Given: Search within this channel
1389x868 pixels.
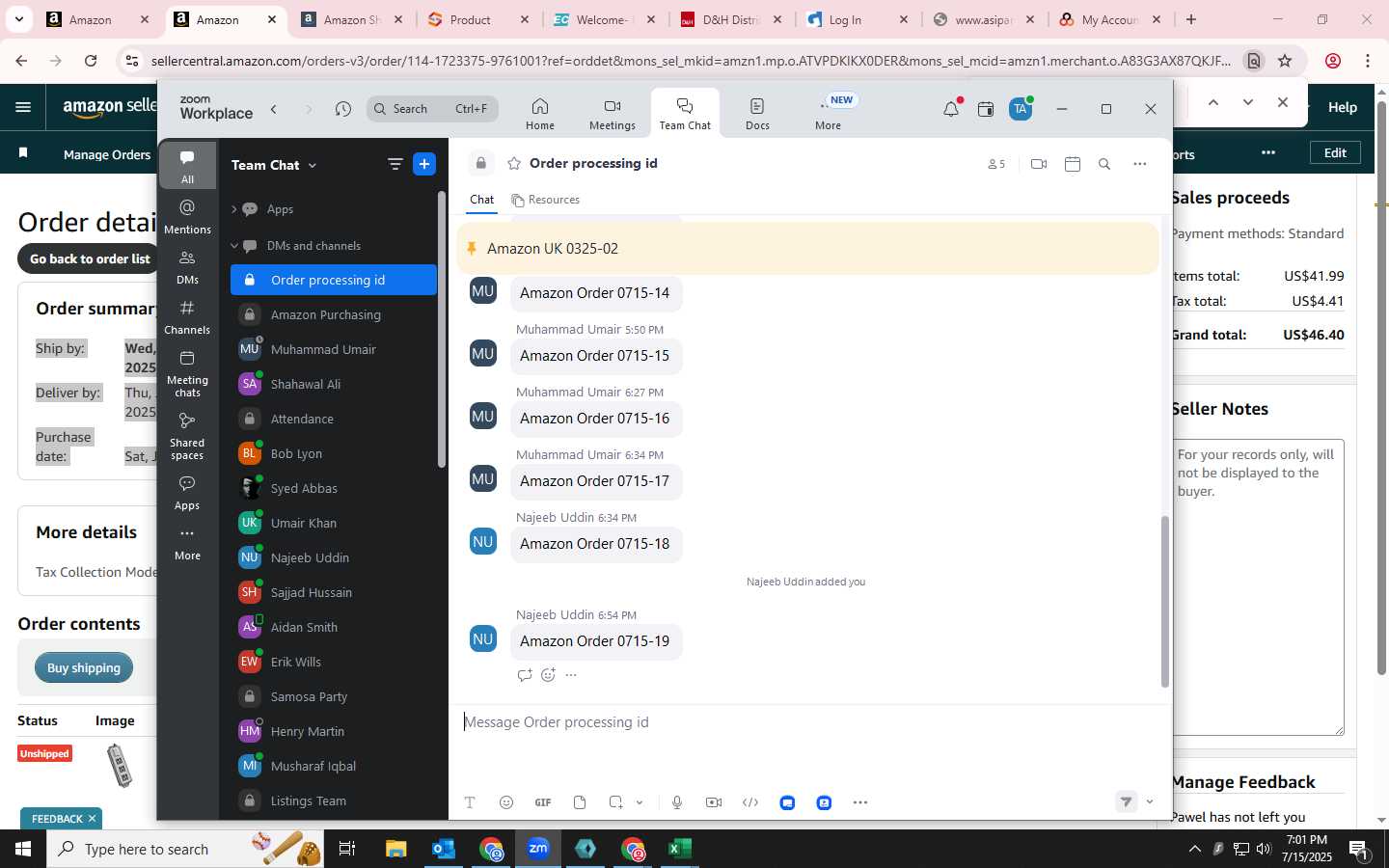Looking at the screenshot, I should pyautogui.click(x=1104, y=164).
